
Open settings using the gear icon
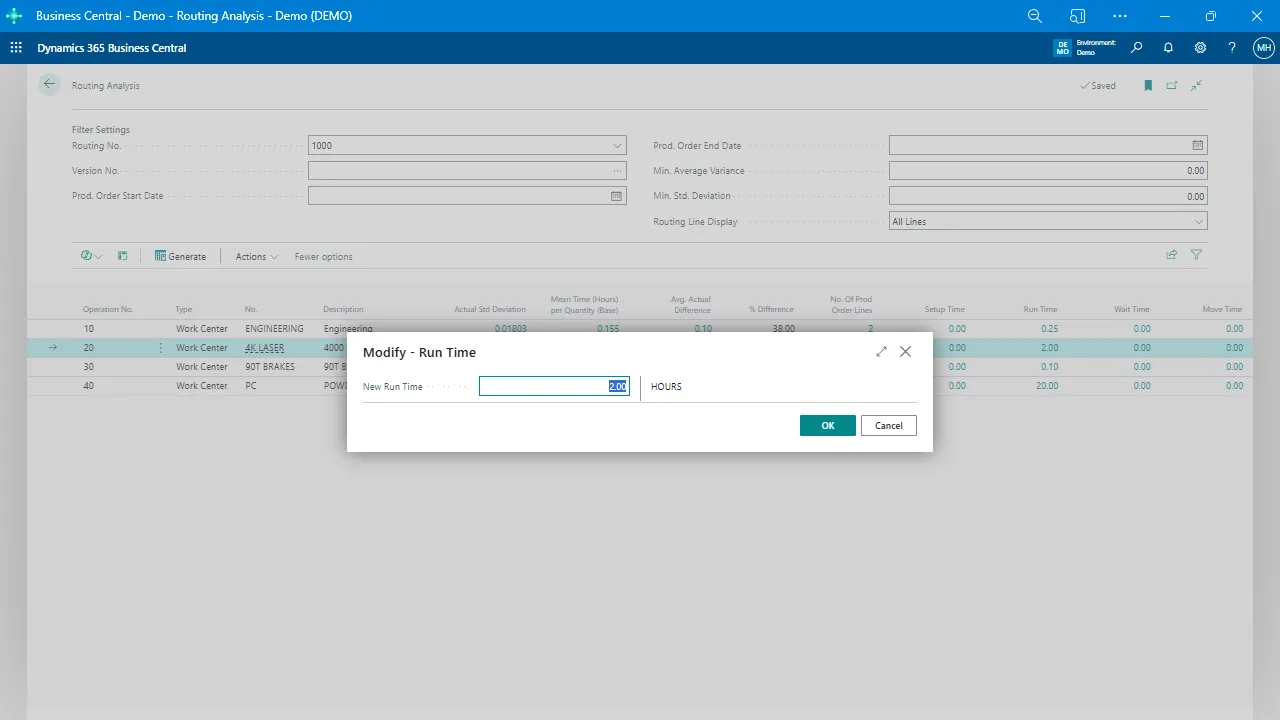(1200, 47)
